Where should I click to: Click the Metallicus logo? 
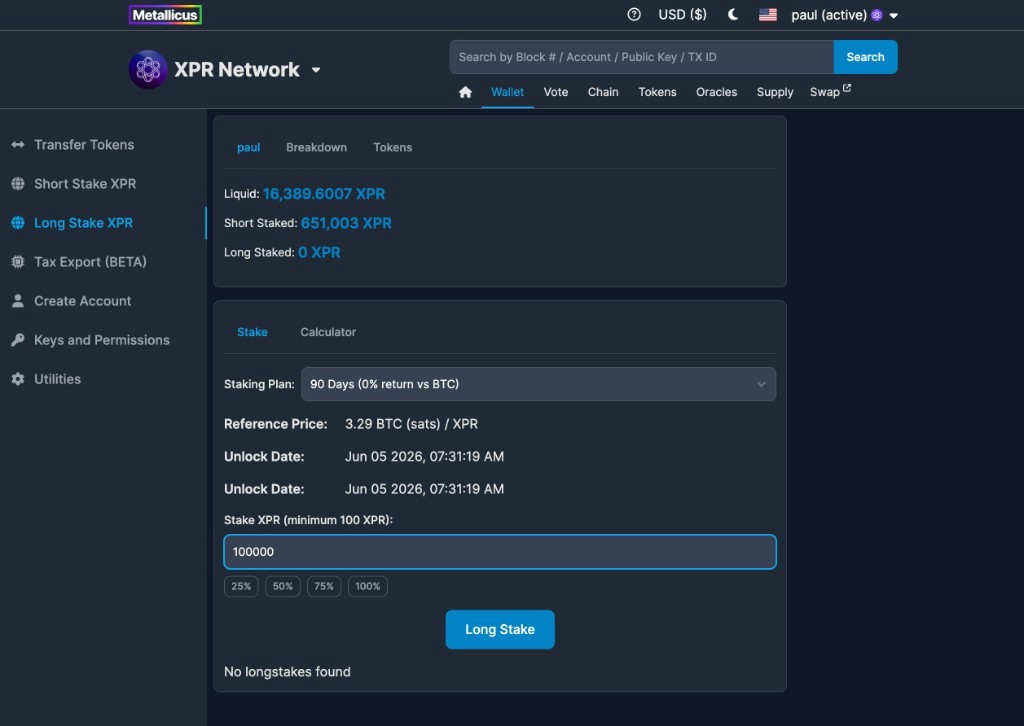click(x=165, y=14)
